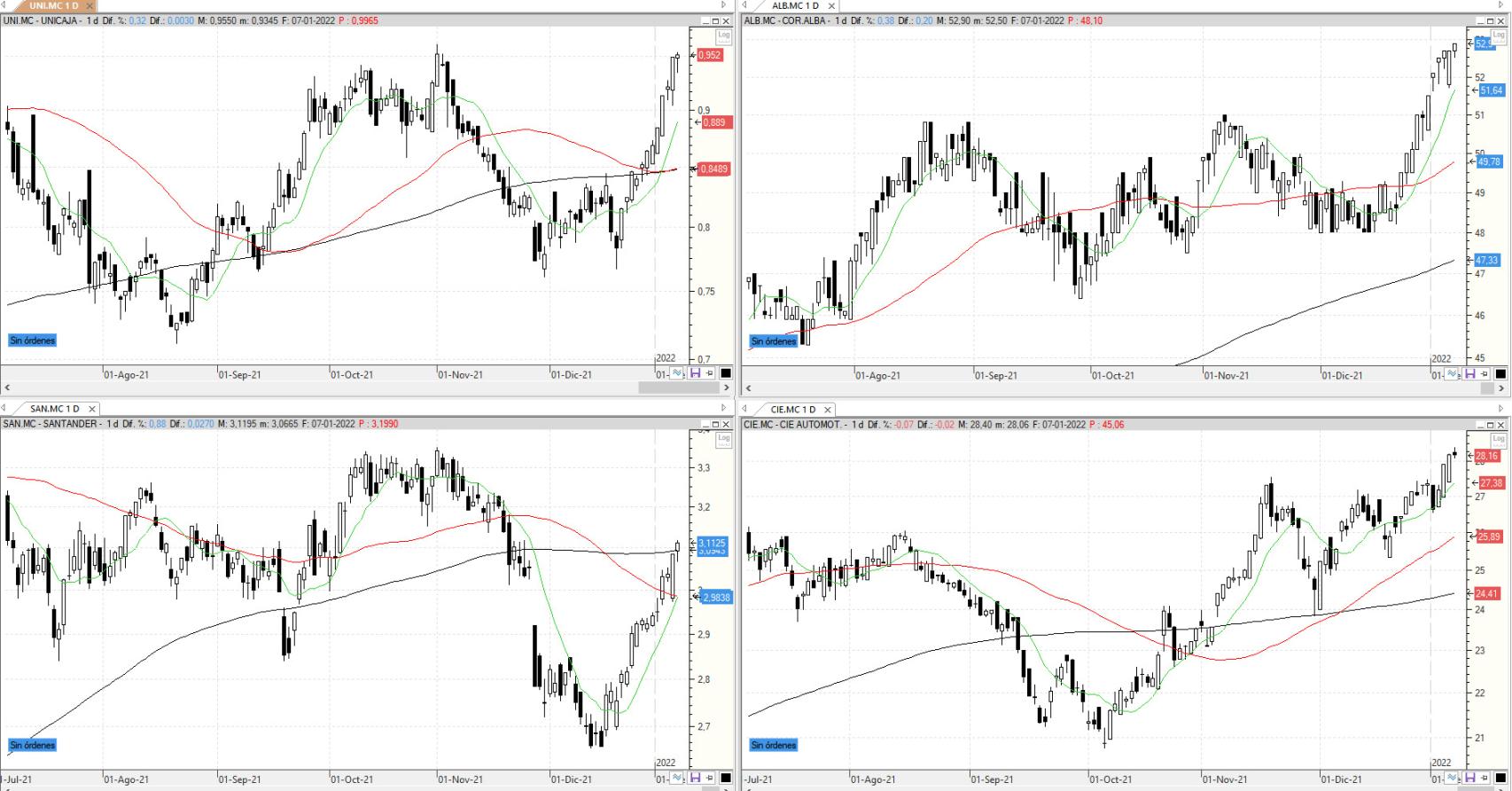Click the left scroll arrow under the COR.ALBA chart
Viewport: 1512px width, 791px height.
coord(749,388)
